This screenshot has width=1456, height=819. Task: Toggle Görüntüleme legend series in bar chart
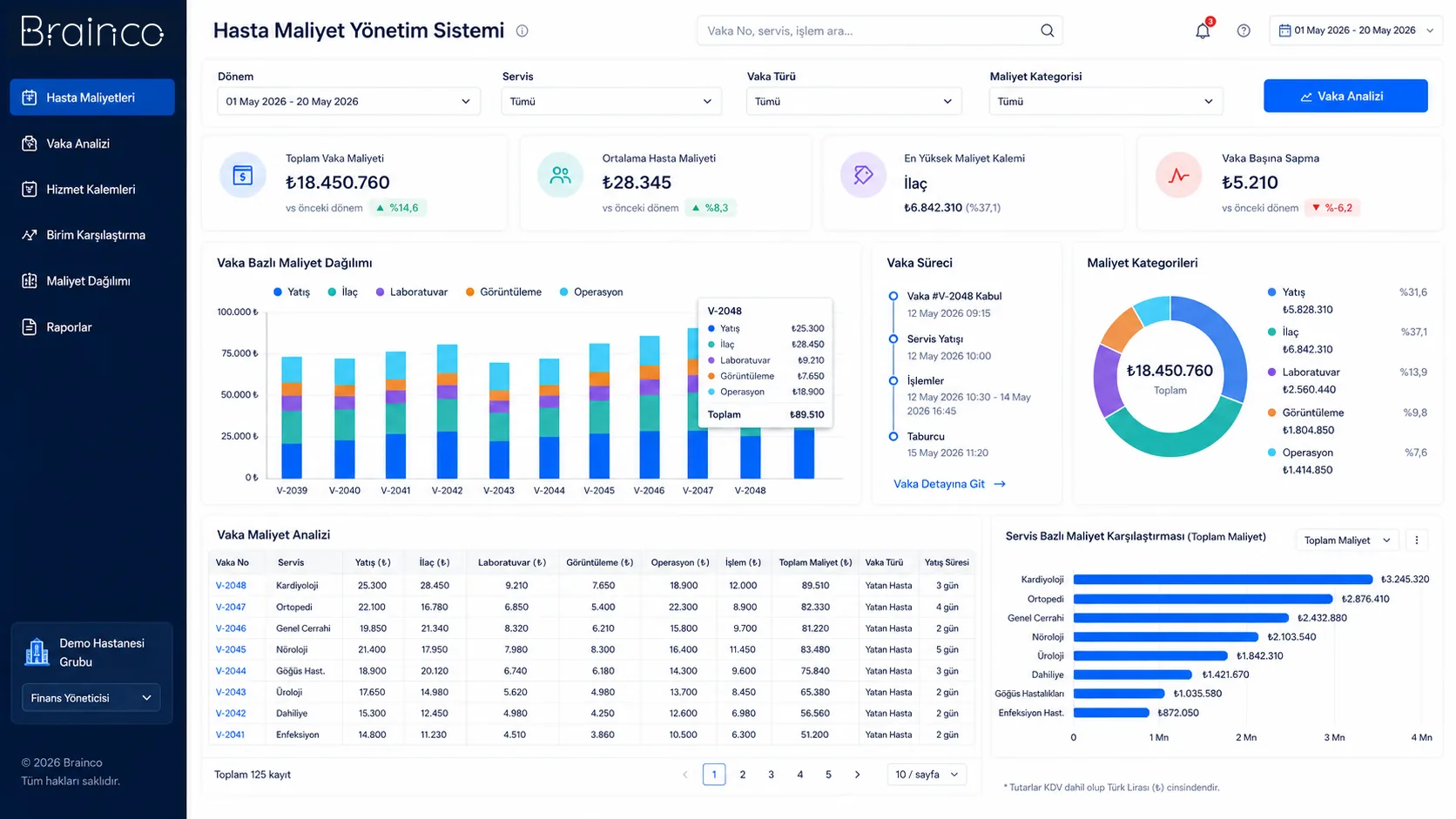pos(503,292)
